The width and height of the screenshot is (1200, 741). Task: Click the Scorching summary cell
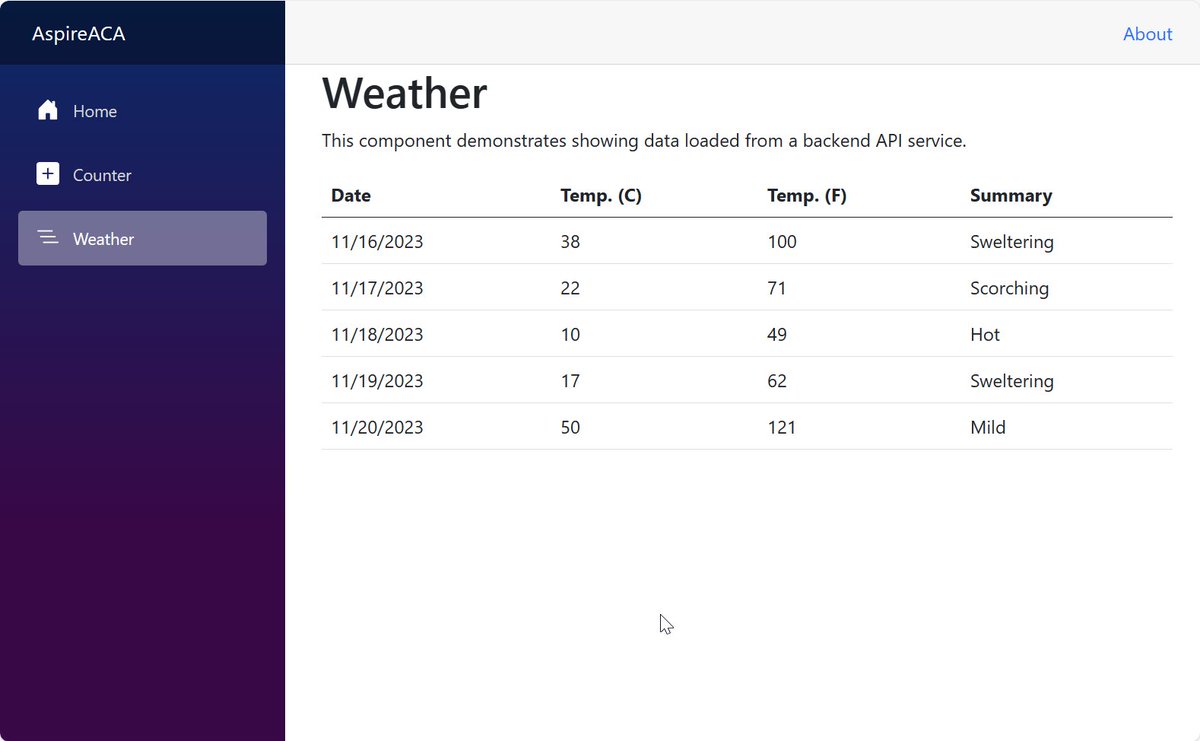(1009, 288)
